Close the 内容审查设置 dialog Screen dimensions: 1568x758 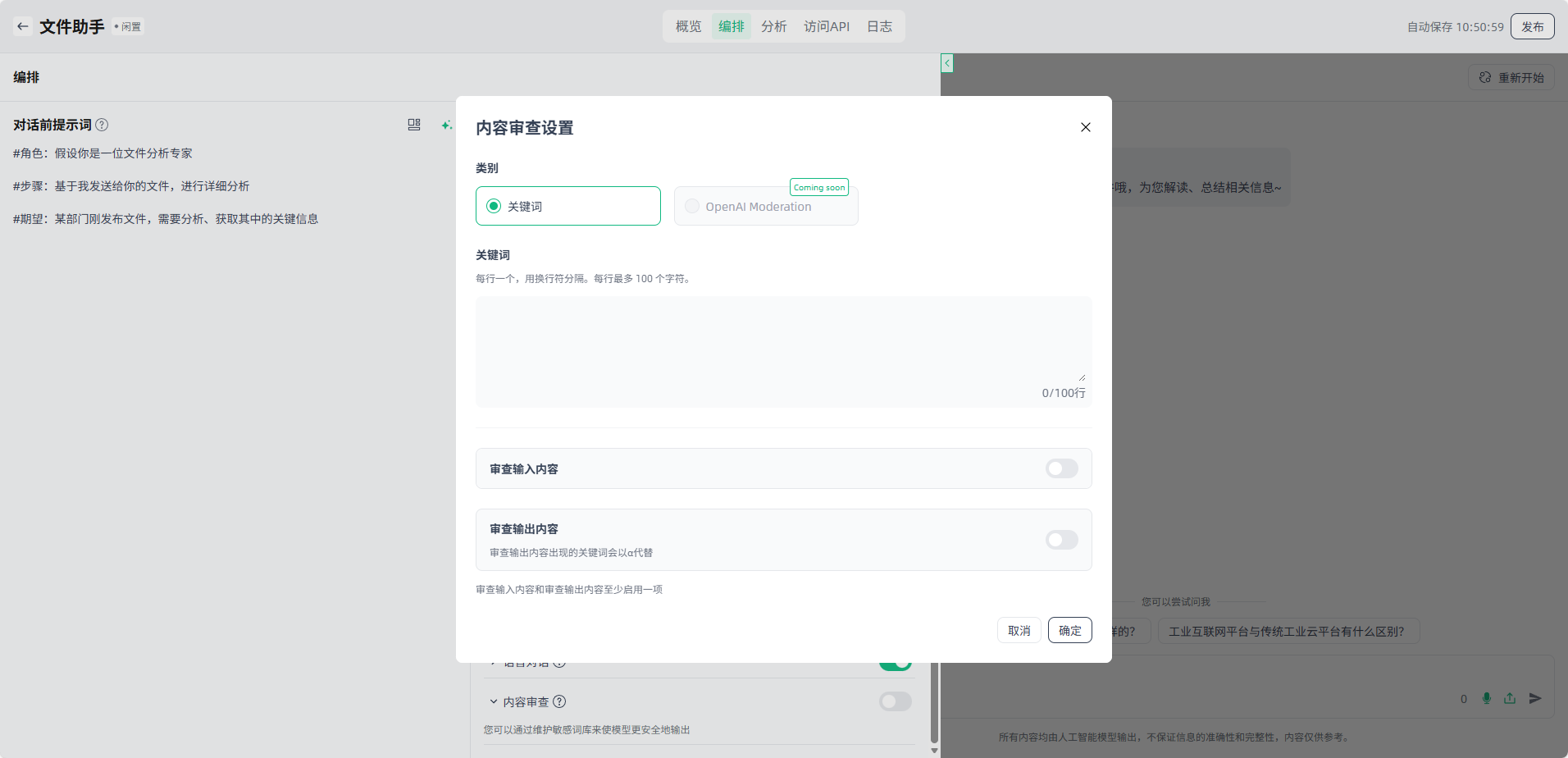point(1085,127)
